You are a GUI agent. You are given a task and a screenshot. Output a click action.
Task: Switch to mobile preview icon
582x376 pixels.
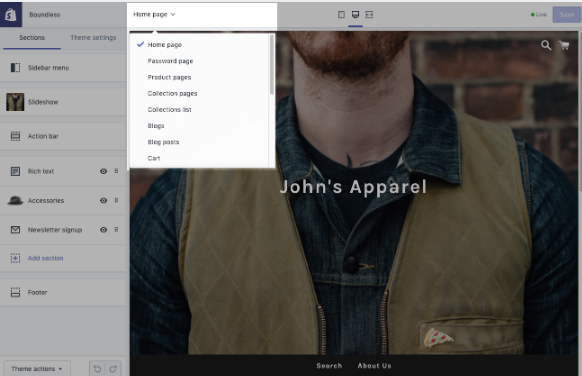(x=341, y=14)
